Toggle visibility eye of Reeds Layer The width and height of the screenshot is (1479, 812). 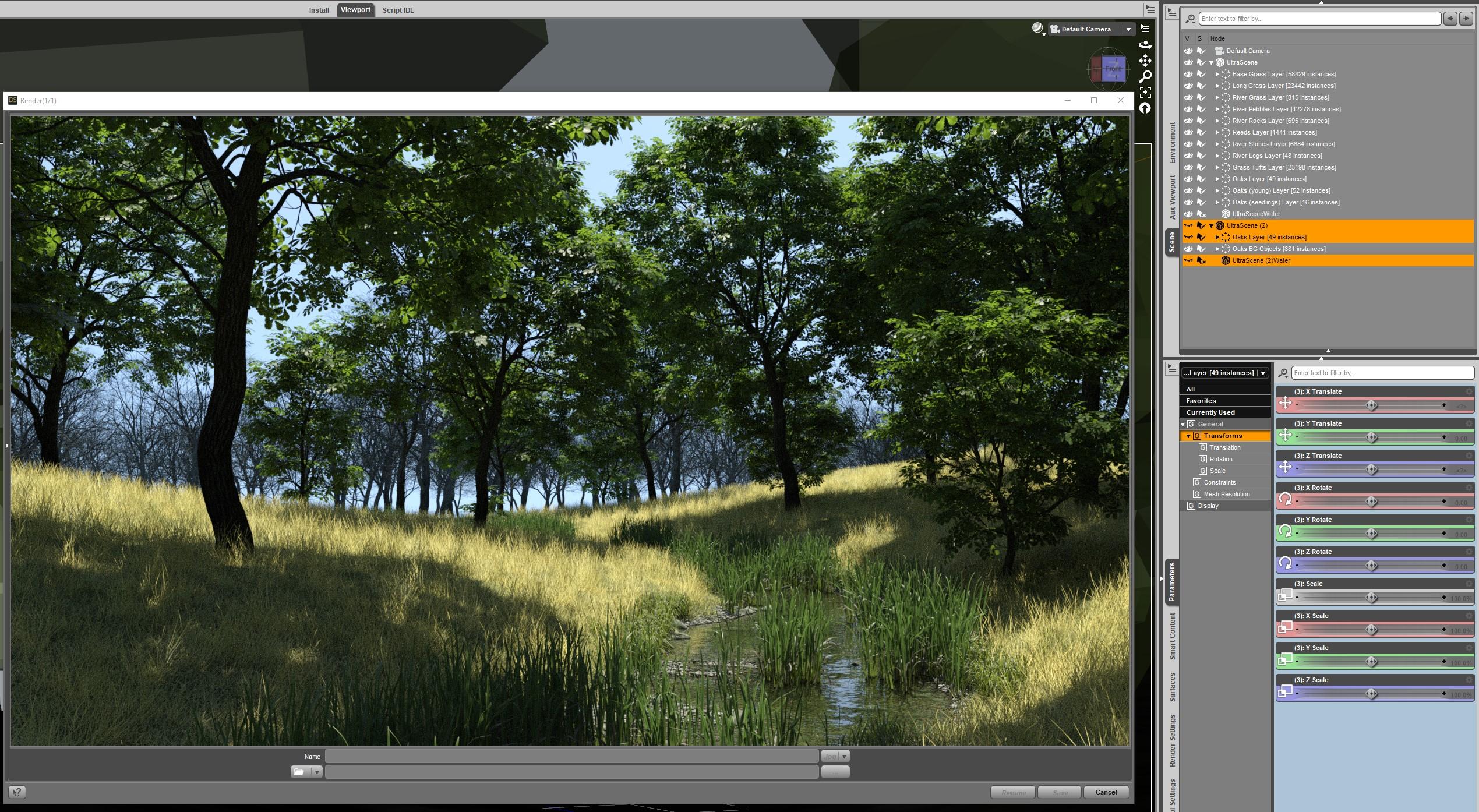point(1188,132)
